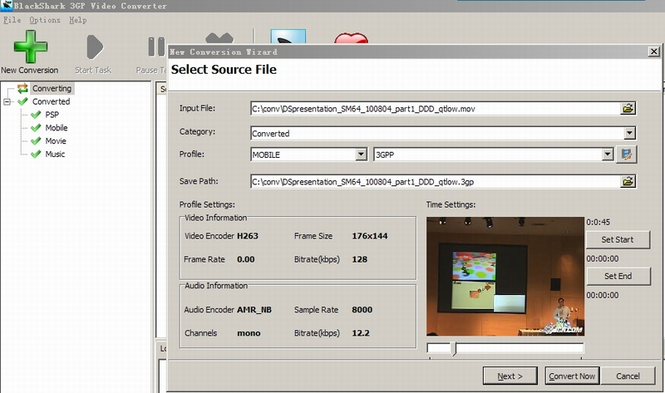Viewport: 665px width, 393px height.
Task: Click the Pause Task toolbar icon
Action: point(156,47)
